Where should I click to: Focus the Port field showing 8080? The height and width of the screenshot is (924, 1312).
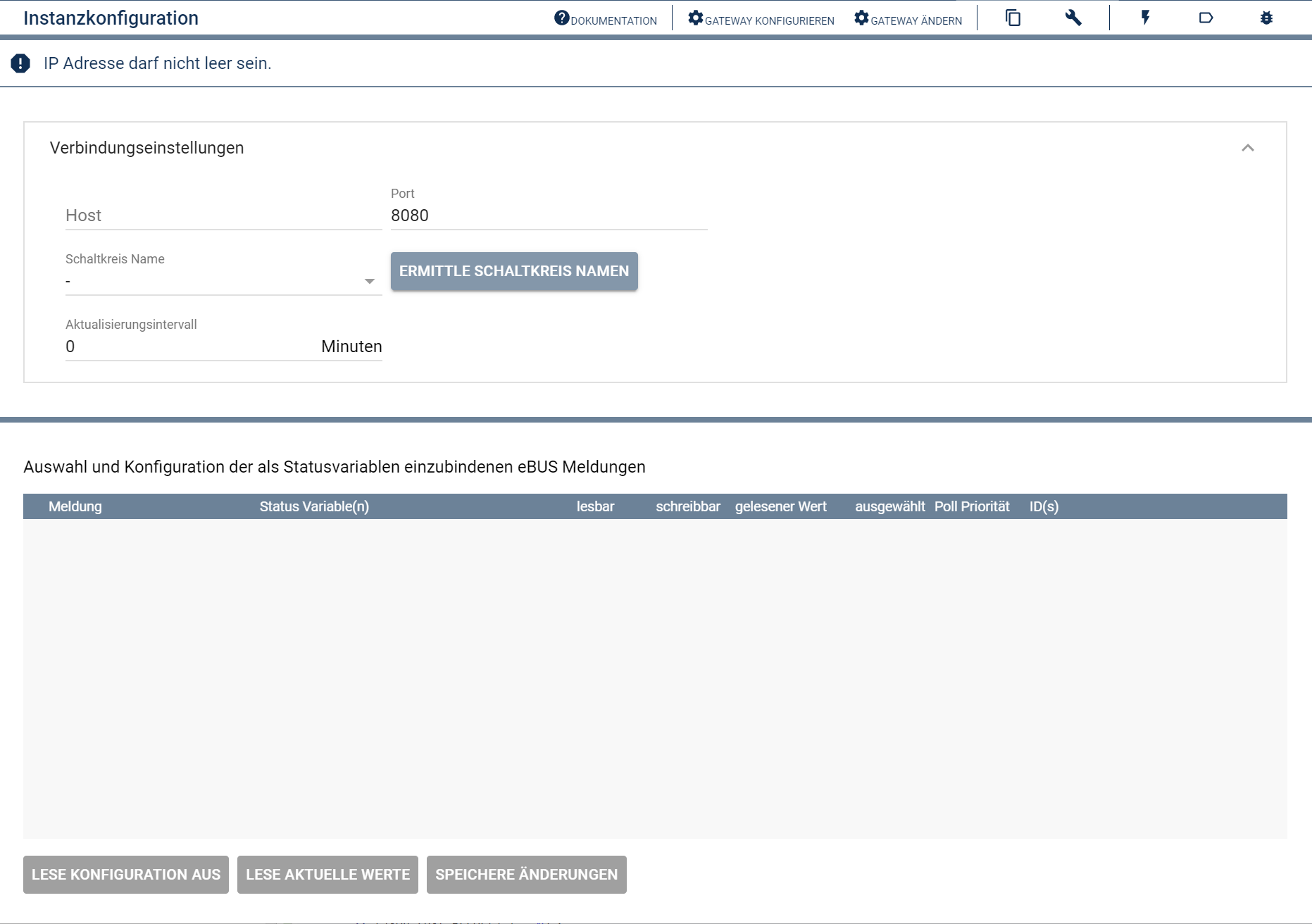coord(549,216)
